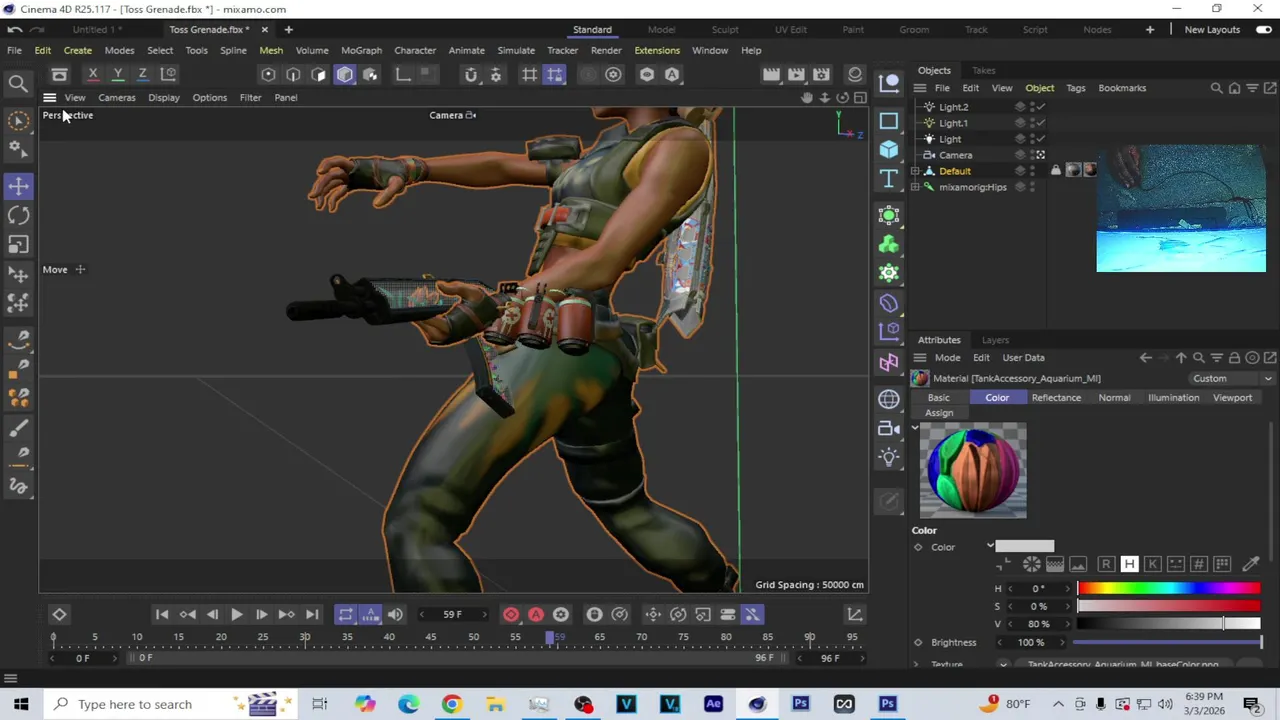
Task: Switch to the Reflectance tab
Action: [x=1056, y=398]
